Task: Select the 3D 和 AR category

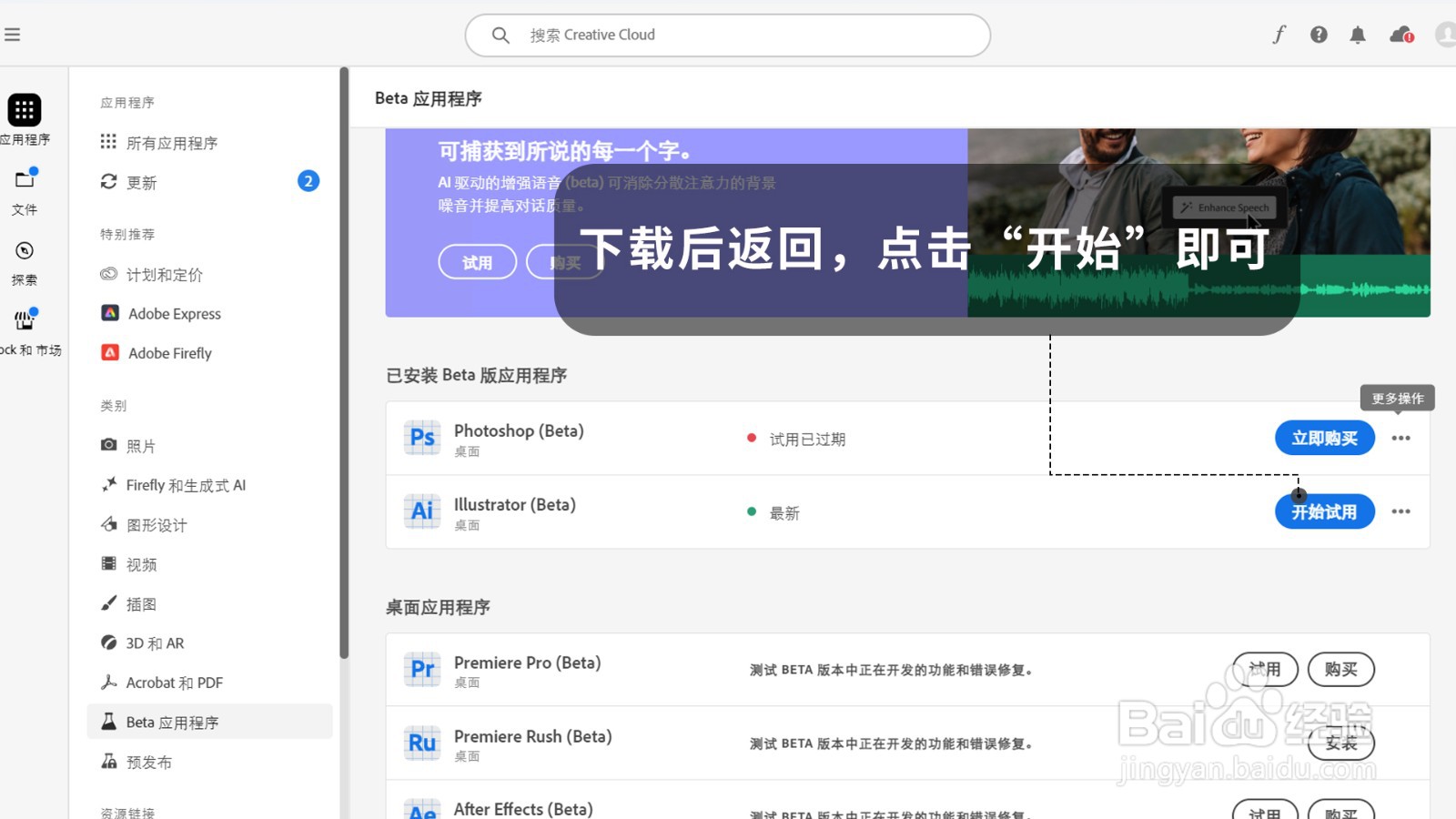Action: pos(155,643)
